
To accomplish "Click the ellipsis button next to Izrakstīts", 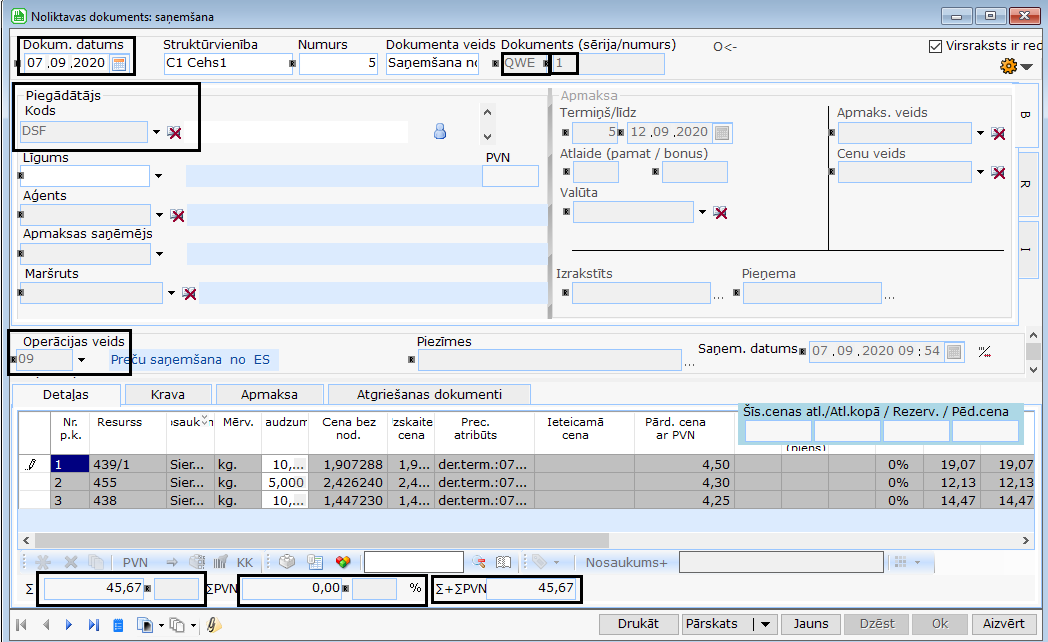I will pos(718,295).
